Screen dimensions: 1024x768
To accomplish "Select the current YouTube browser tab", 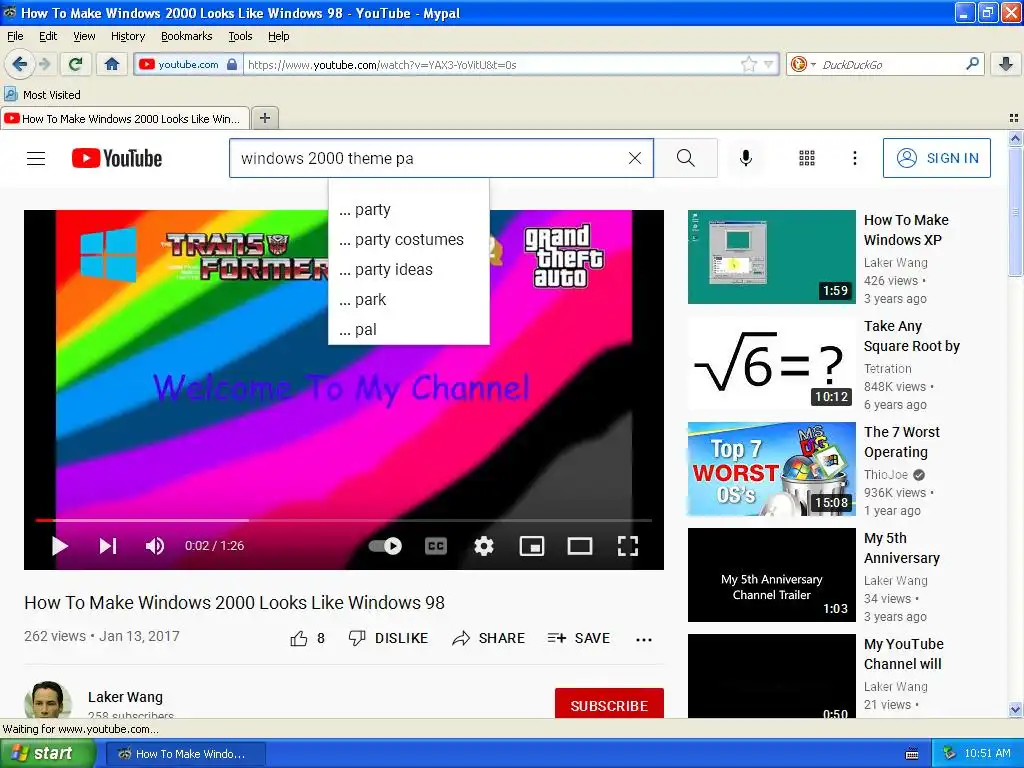I will click(x=125, y=119).
